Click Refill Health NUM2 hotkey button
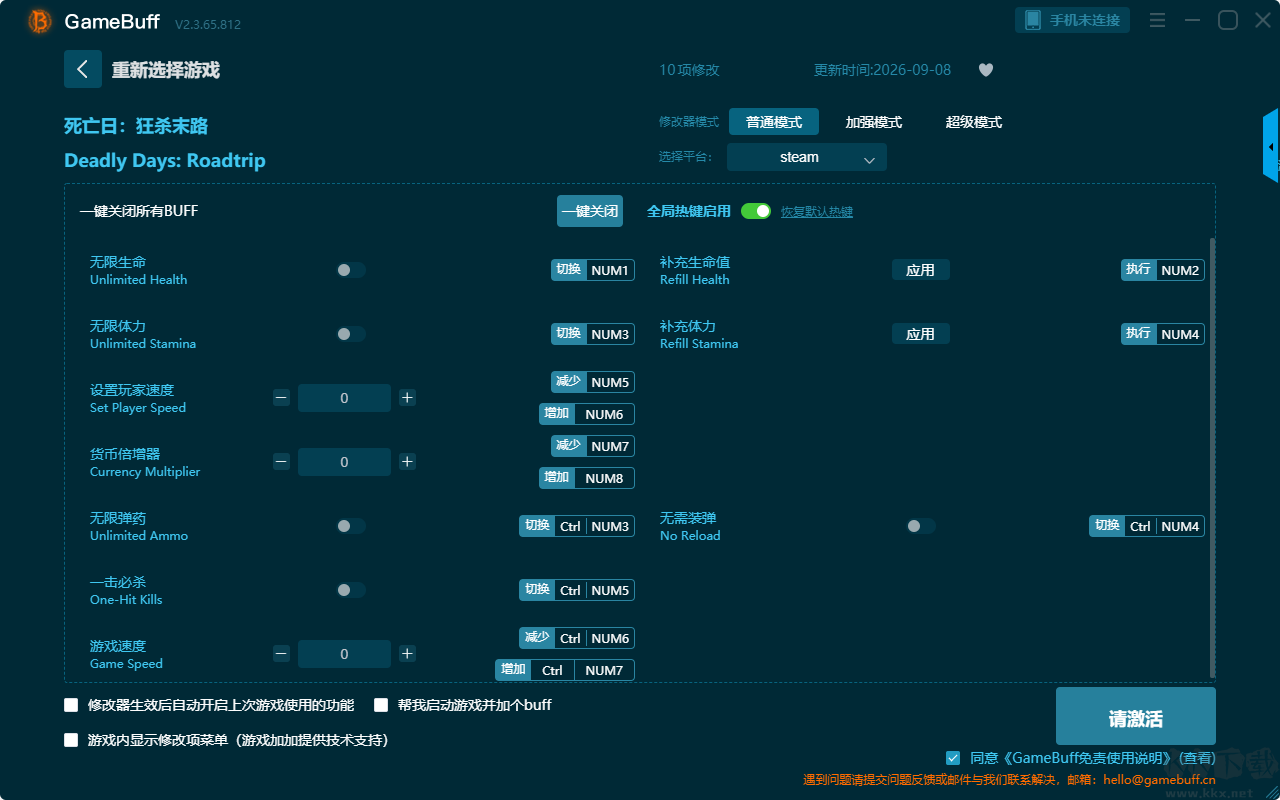This screenshot has height=800, width=1280. (x=1163, y=270)
